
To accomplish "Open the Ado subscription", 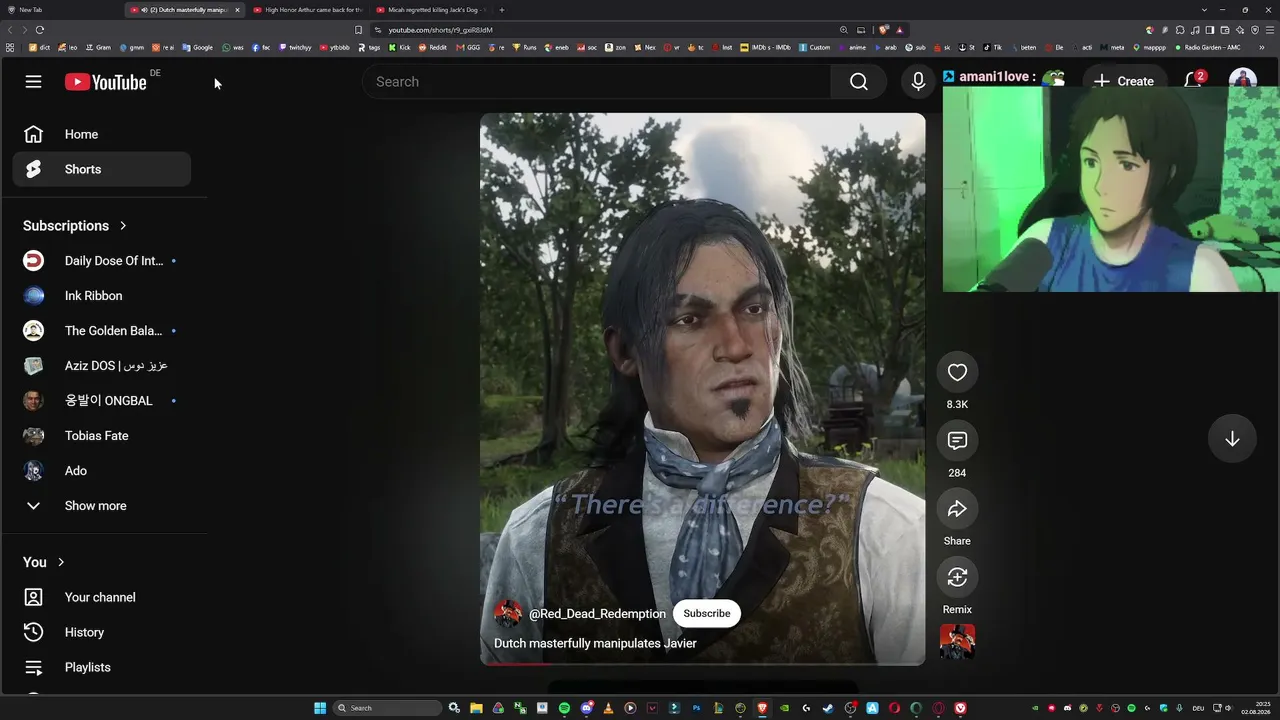I will tap(101, 471).
